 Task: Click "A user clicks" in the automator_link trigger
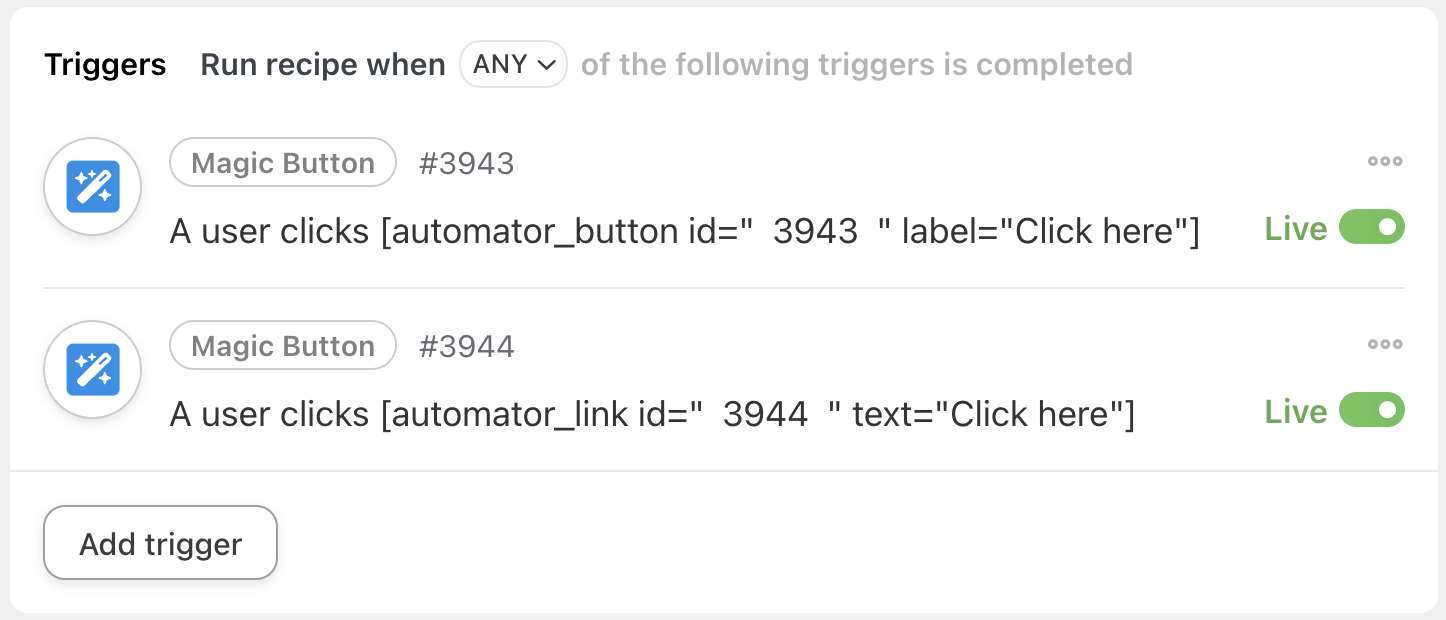pos(269,415)
